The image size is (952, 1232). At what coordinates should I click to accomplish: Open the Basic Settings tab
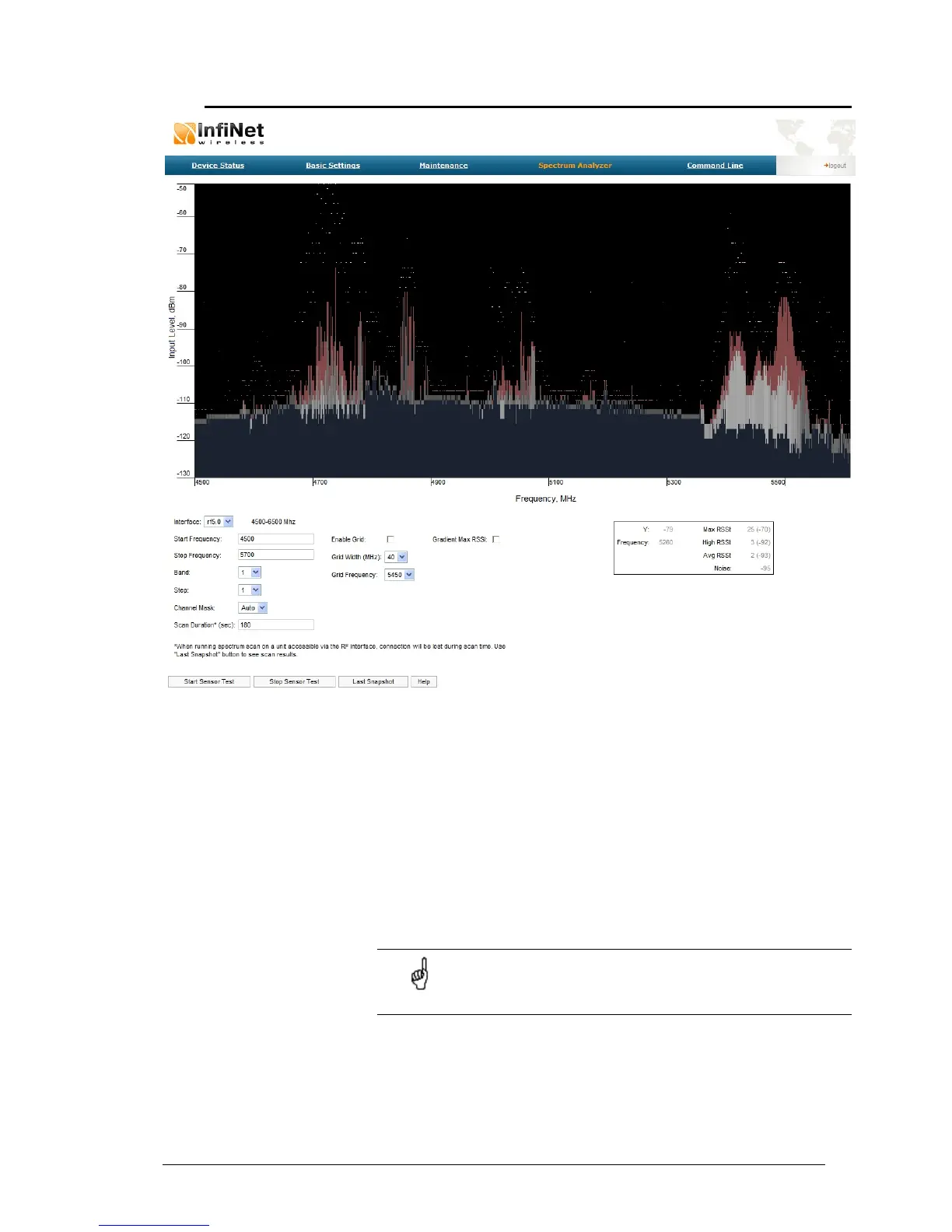[333, 166]
